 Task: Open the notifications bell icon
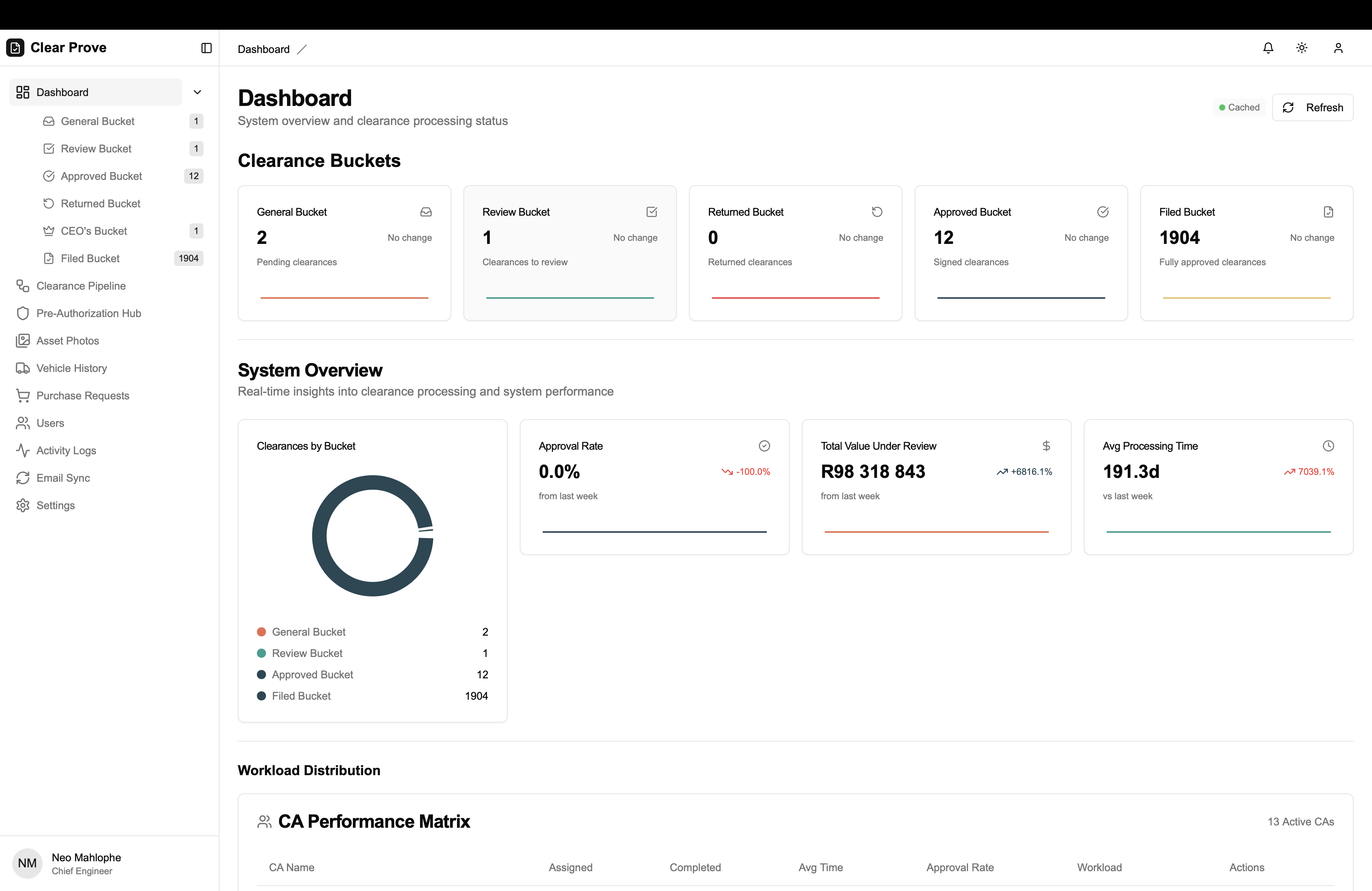[1268, 48]
